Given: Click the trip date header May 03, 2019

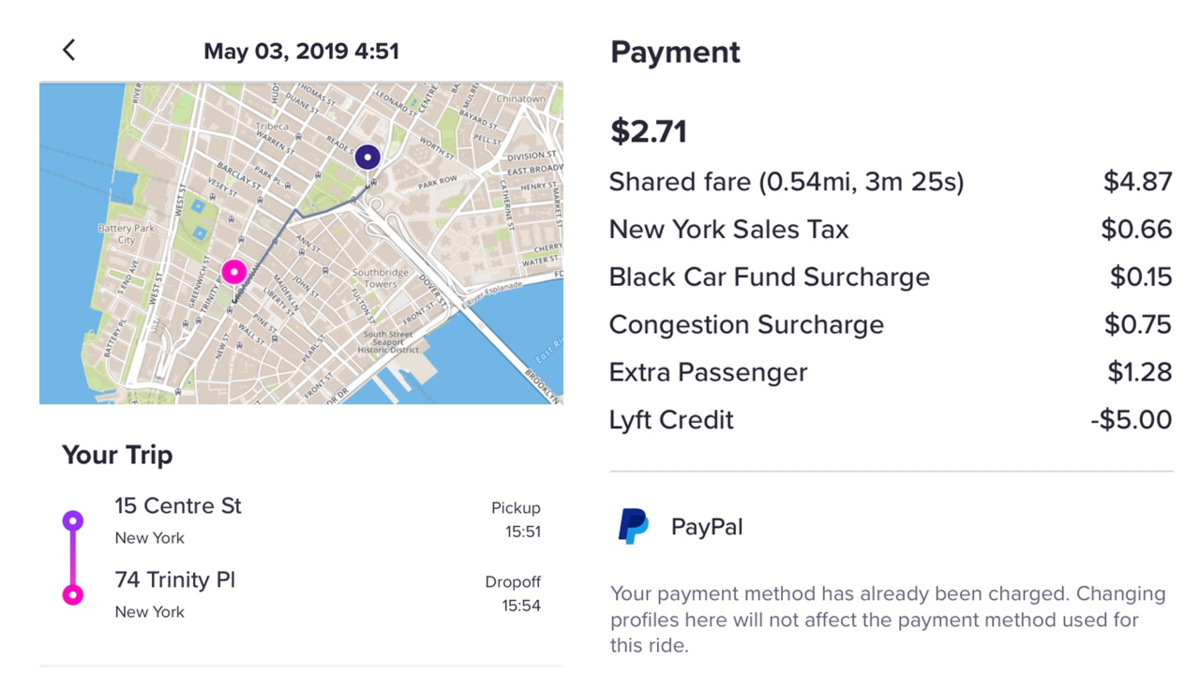Looking at the screenshot, I should pos(301,51).
